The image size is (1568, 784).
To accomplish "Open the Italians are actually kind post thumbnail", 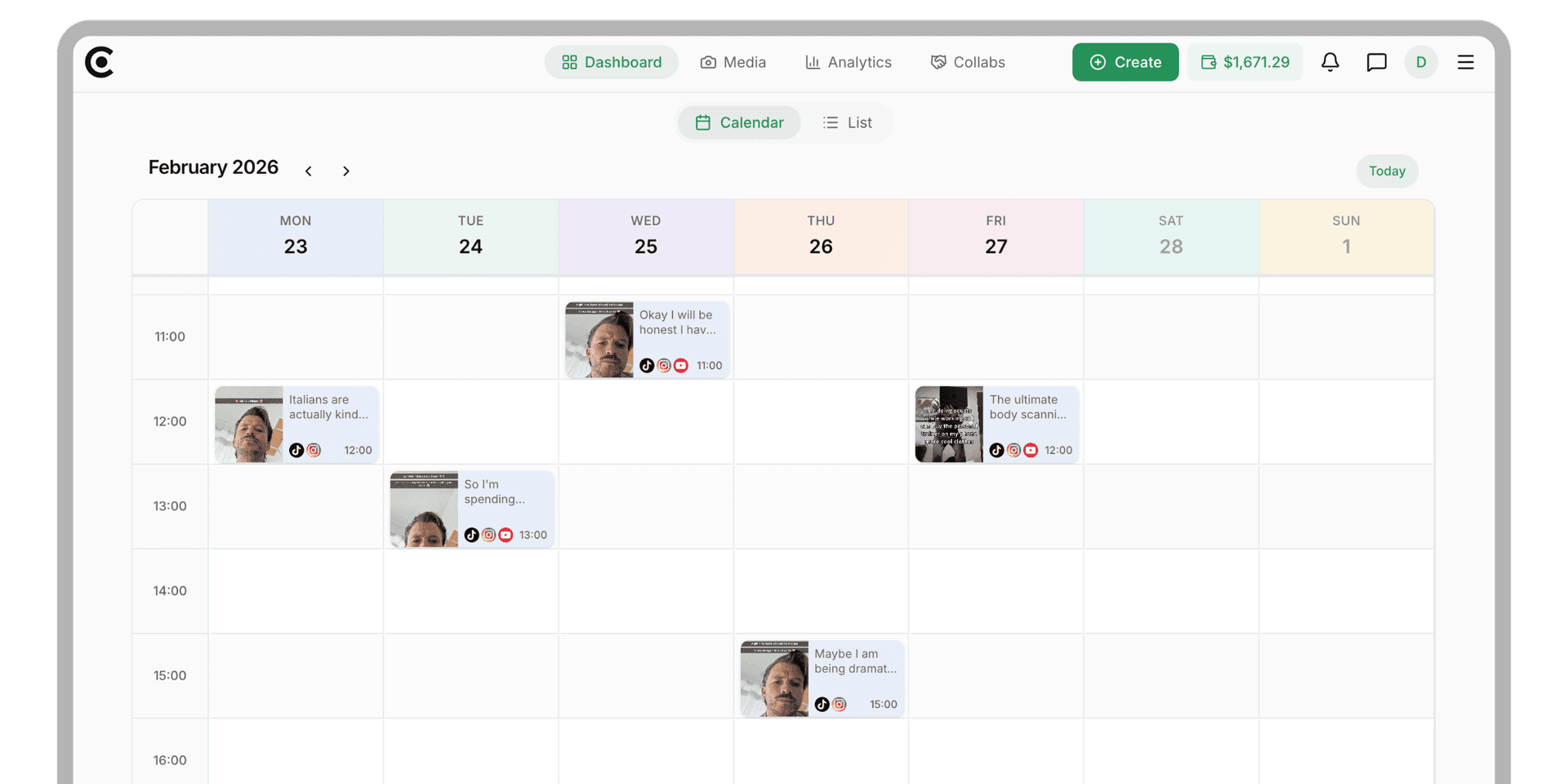I will tap(248, 423).
